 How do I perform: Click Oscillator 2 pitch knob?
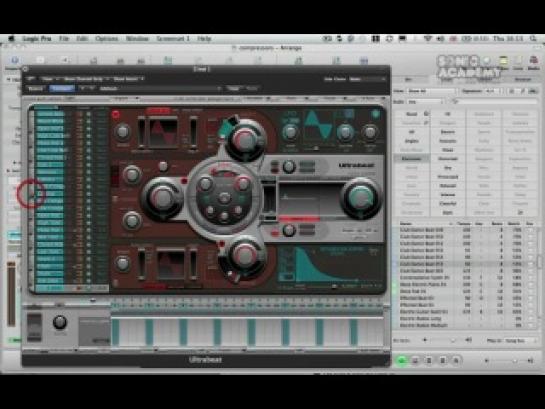[x=122, y=263]
